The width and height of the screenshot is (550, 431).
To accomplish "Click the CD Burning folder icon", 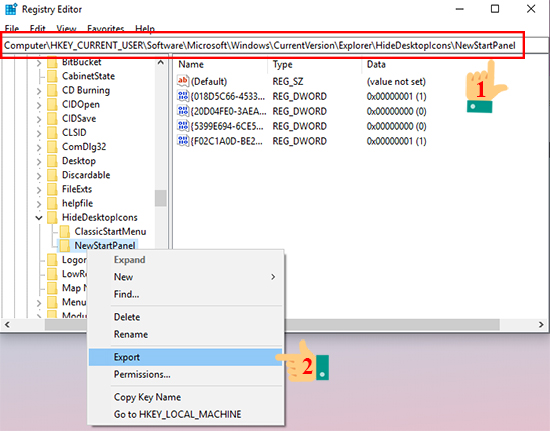I will tap(52, 90).
